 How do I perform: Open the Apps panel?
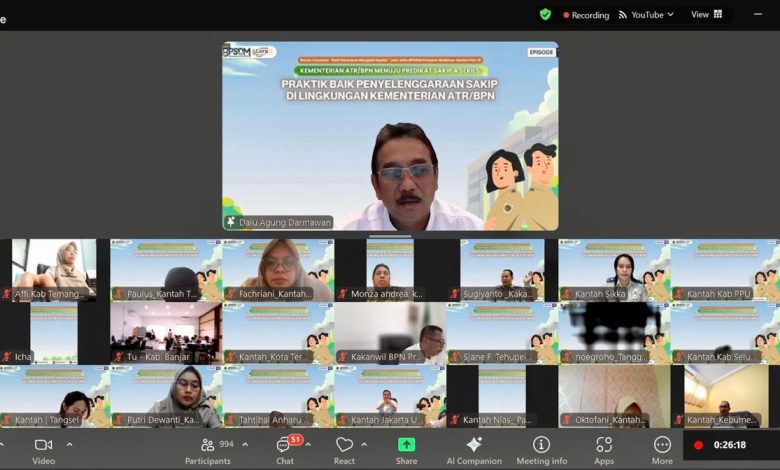pos(604,449)
